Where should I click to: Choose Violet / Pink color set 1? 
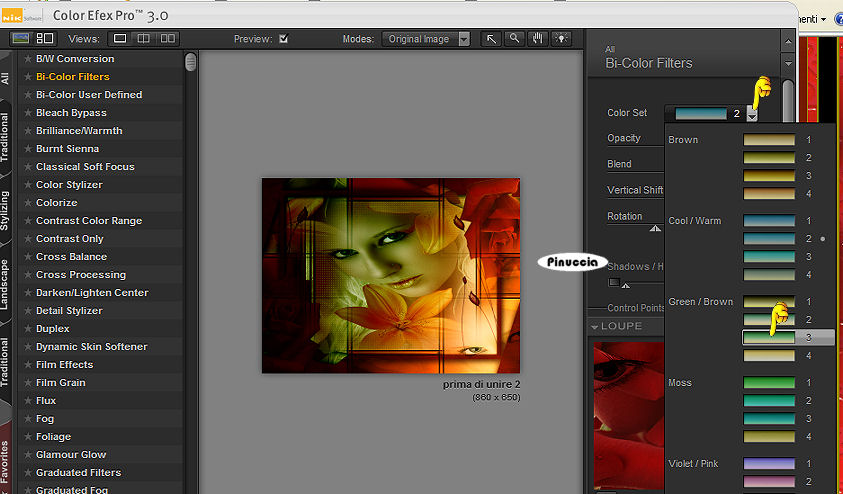click(x=769, y=463)
